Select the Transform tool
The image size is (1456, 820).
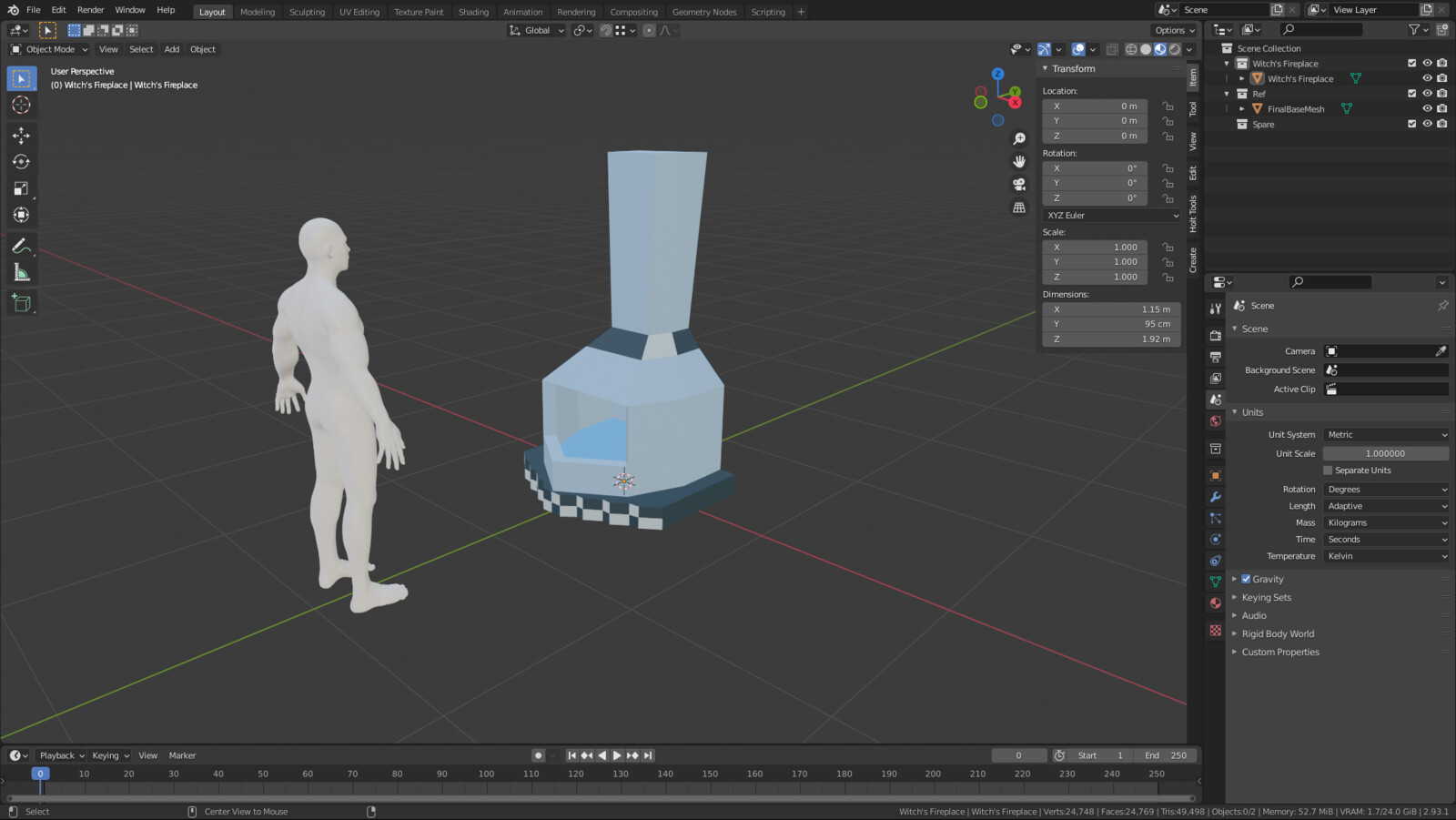tap(21, 215)
